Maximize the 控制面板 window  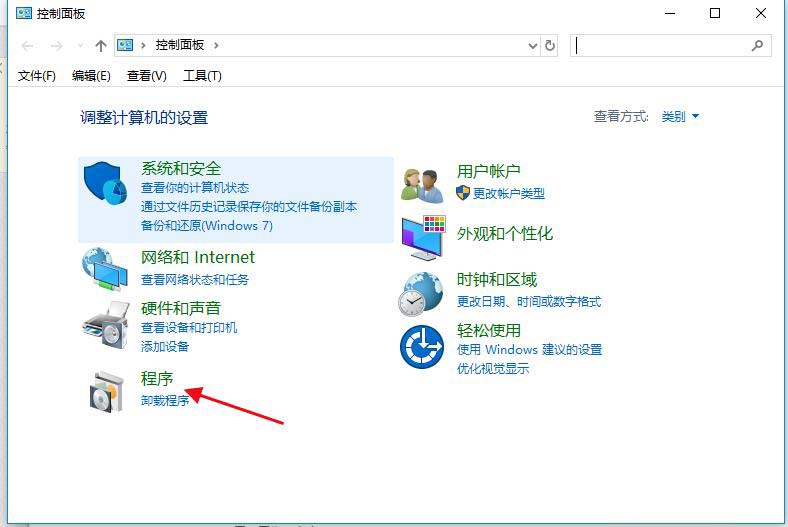coord(715,14)
